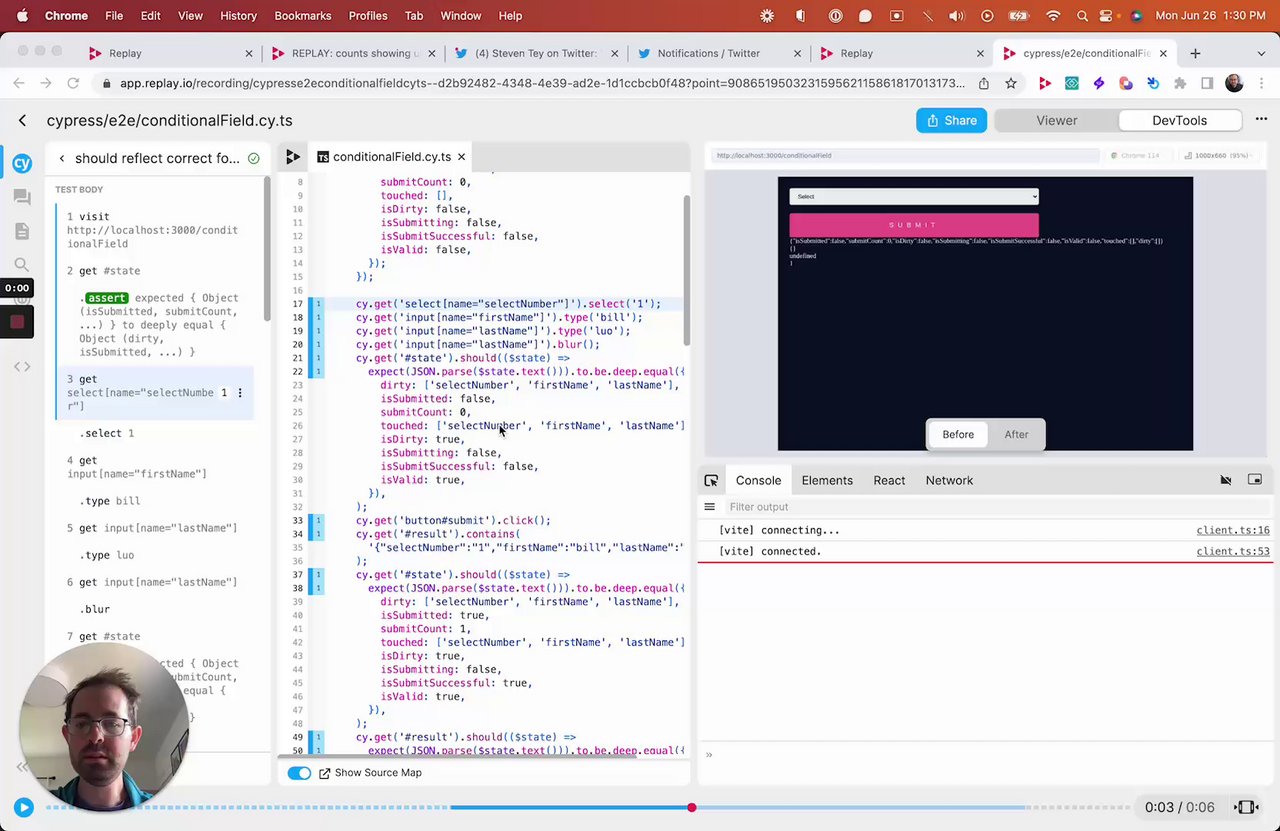
Task: Switch to DevTools mode
Action: pyautogui.click(x=1179, y=120)
